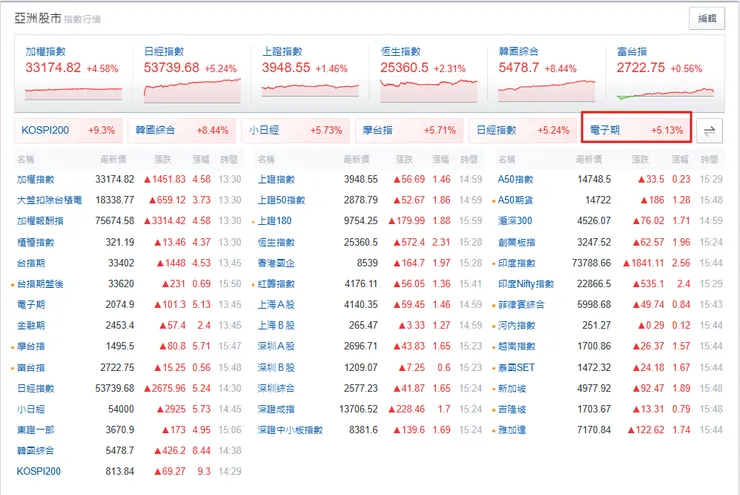740x495 pixels.
Task: Open 電子期 row link in table
Action: coord(31,305)
